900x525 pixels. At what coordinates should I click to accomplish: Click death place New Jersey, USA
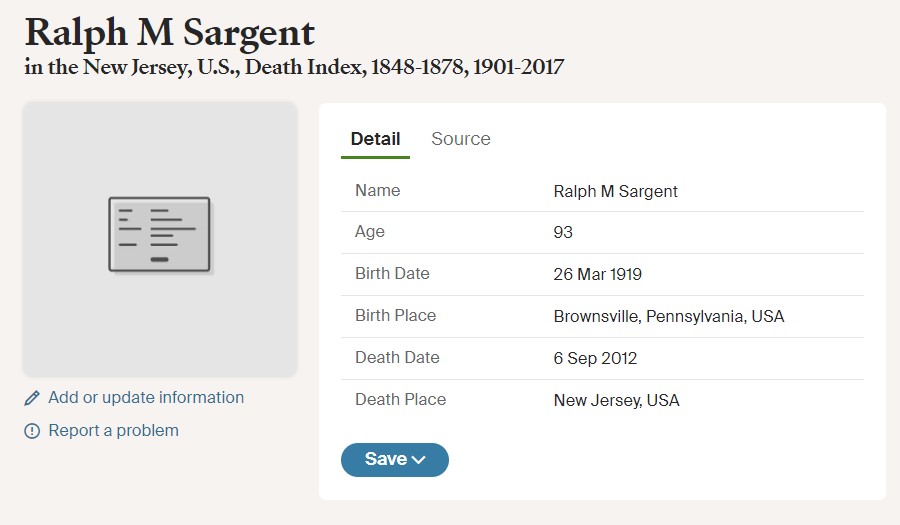click(616, 400)
